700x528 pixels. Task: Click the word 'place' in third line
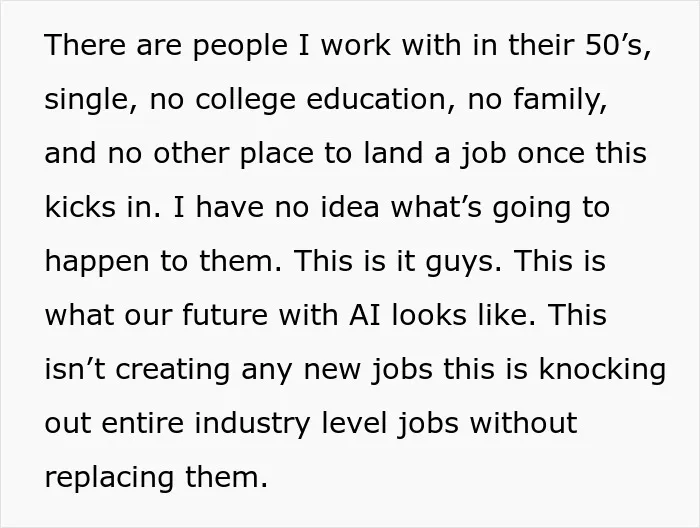coord(277,154)
